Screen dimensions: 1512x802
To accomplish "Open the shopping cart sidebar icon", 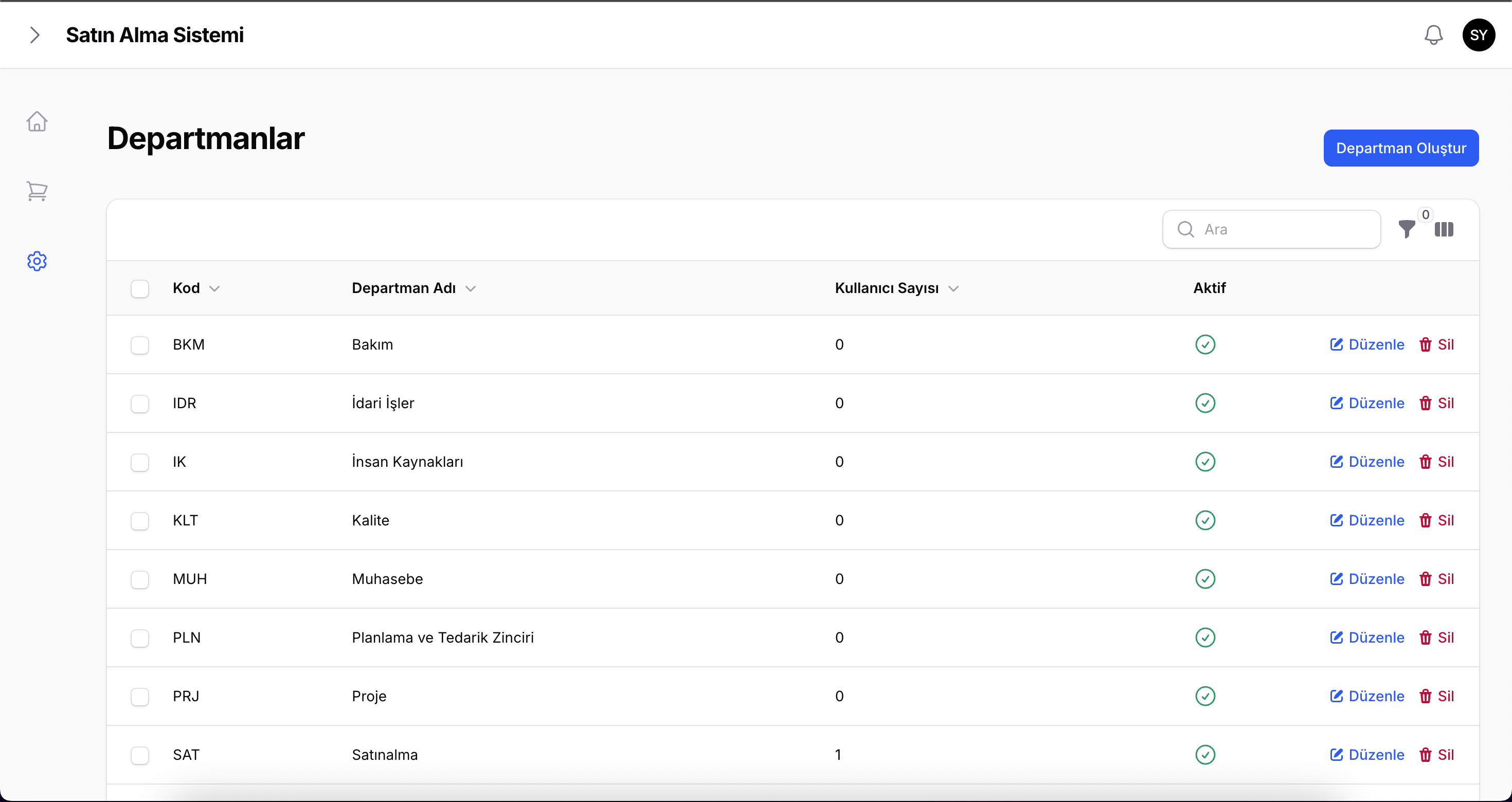I will point(37,191).
